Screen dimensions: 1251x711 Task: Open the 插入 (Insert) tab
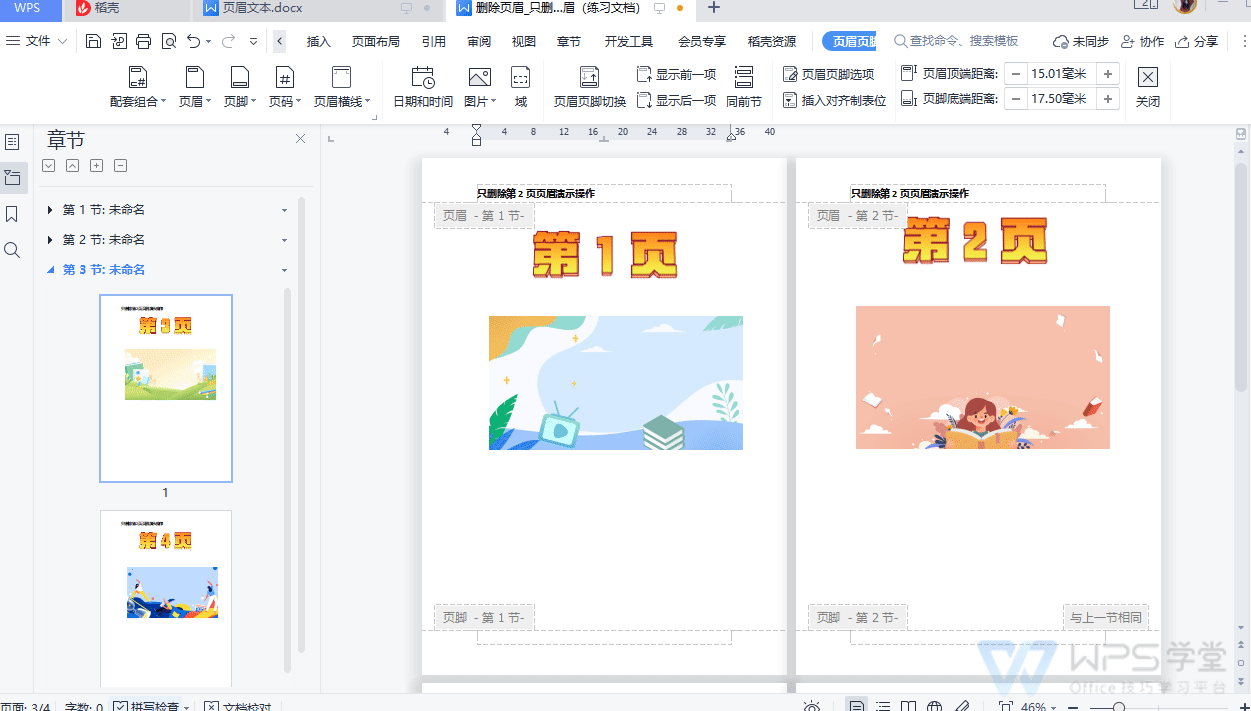click(319, 41)
